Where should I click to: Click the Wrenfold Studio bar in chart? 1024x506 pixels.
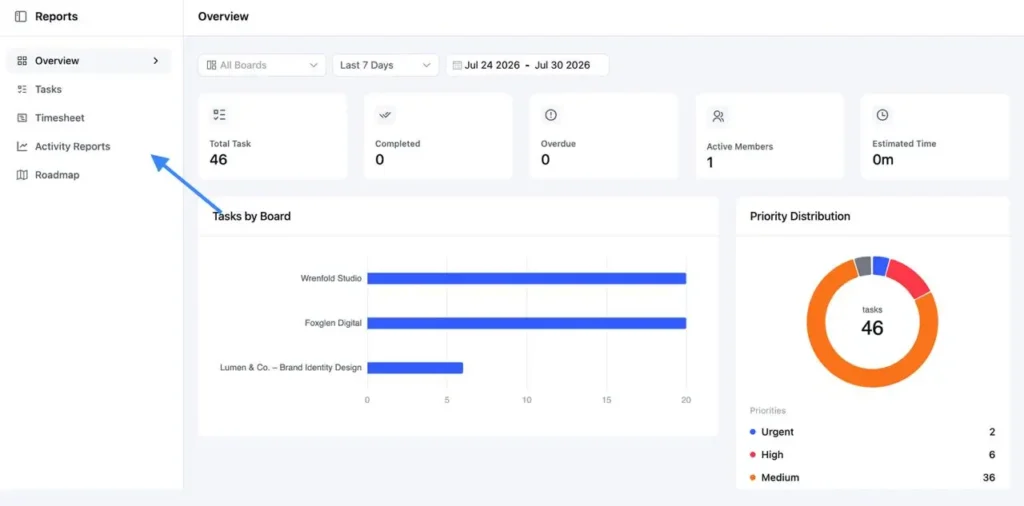click(526, 279)
